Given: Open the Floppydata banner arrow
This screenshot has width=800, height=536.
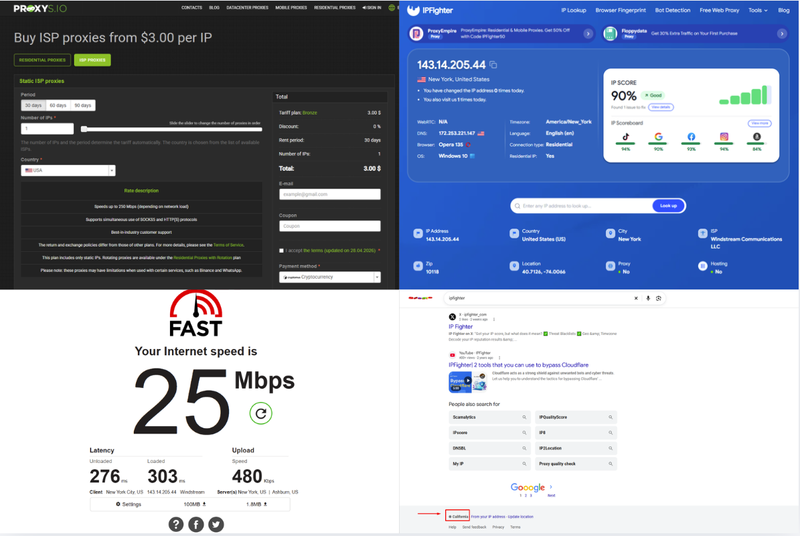Looking at the screenshot, I should click(x=782, y=34).
